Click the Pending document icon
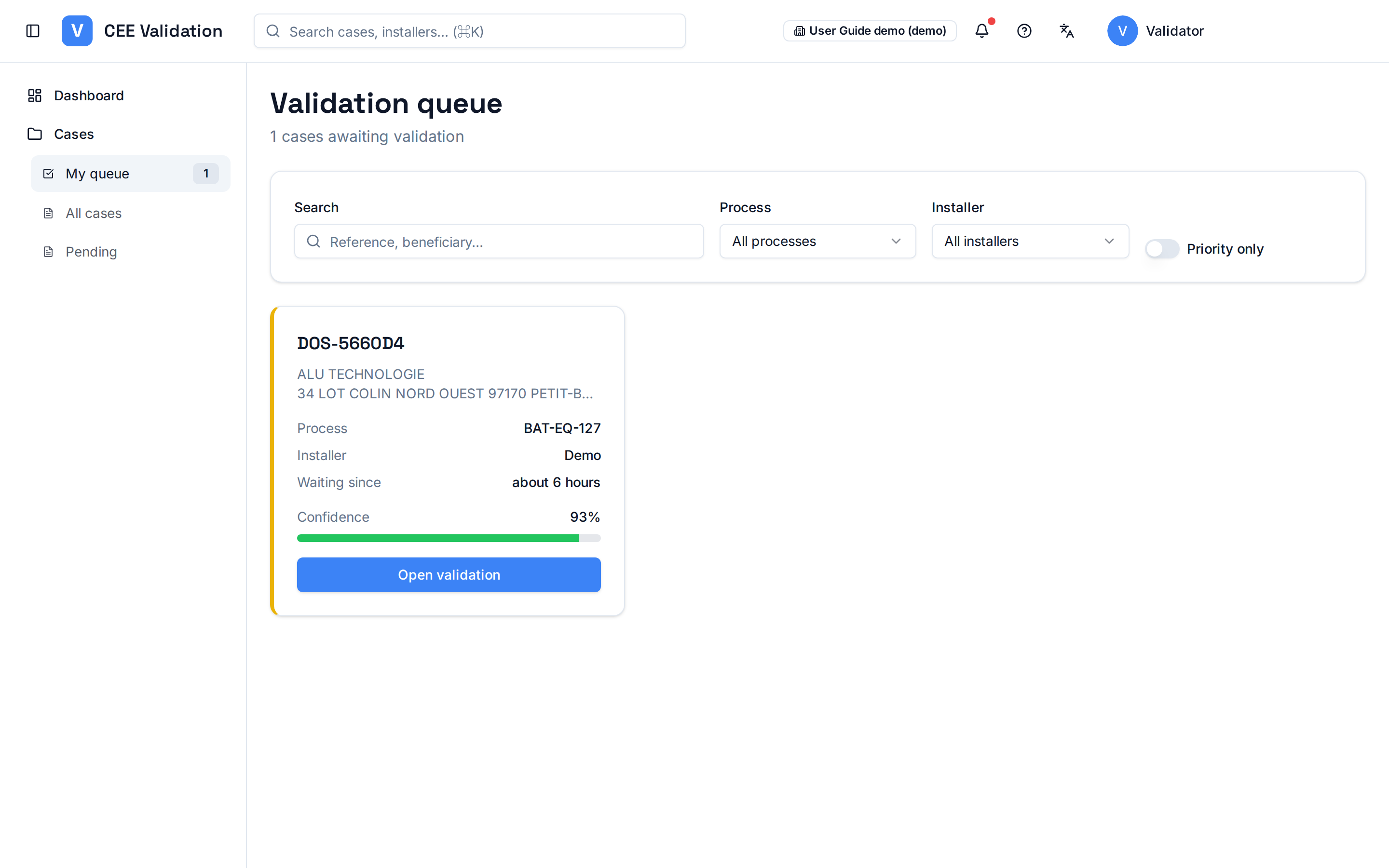The width and height of the screenshot is (1389, 868). (x=48, y=251)
